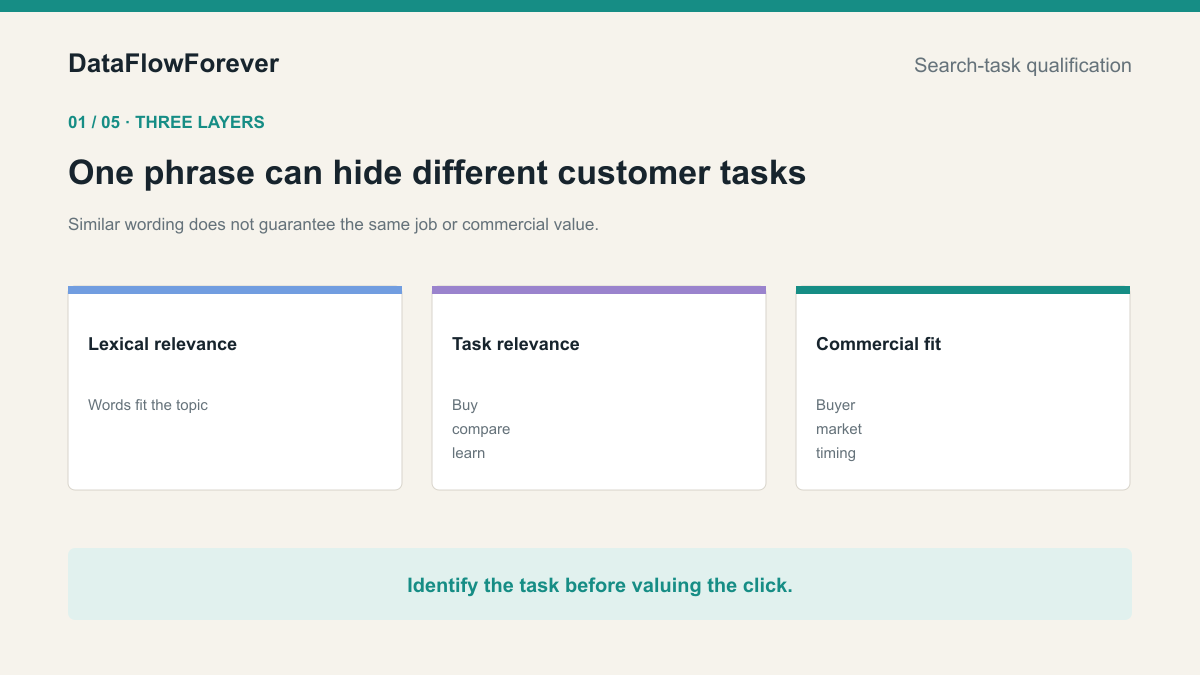Click the Commercial fit card title
1200x675 pixels.
(878, 344)
